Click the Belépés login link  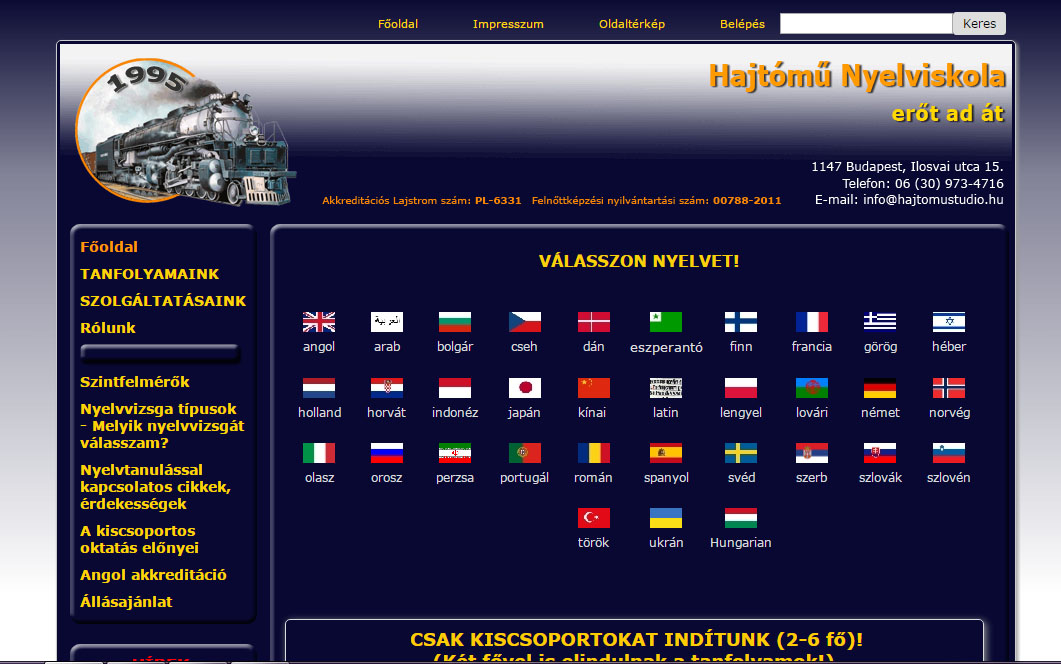[742, 24]
